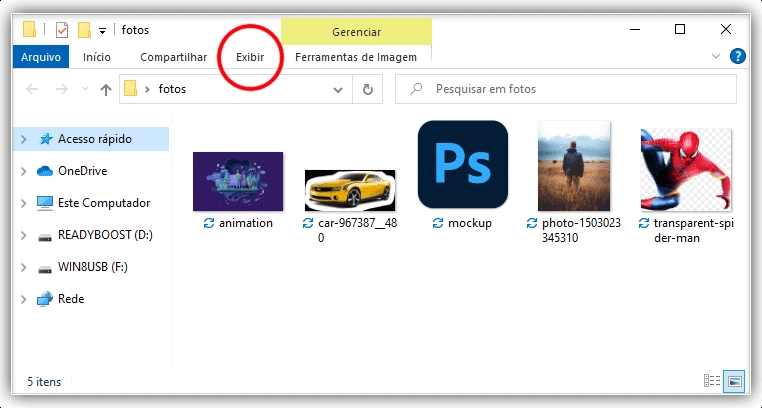Switch to the Compartilhar tab
The image size is (762, 408).
tap(173, 57)
